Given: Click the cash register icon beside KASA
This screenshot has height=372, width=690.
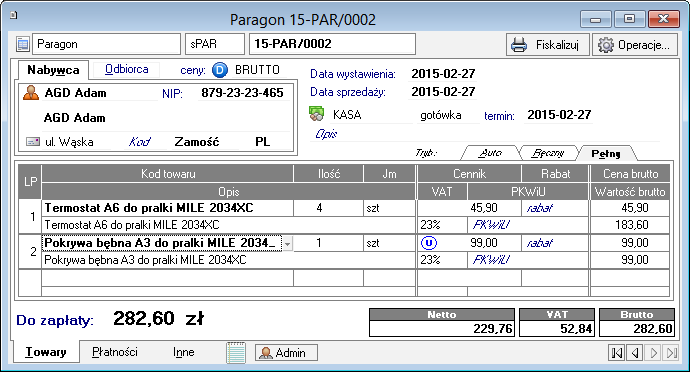Looking at the screenshot, I should (316, 114).
